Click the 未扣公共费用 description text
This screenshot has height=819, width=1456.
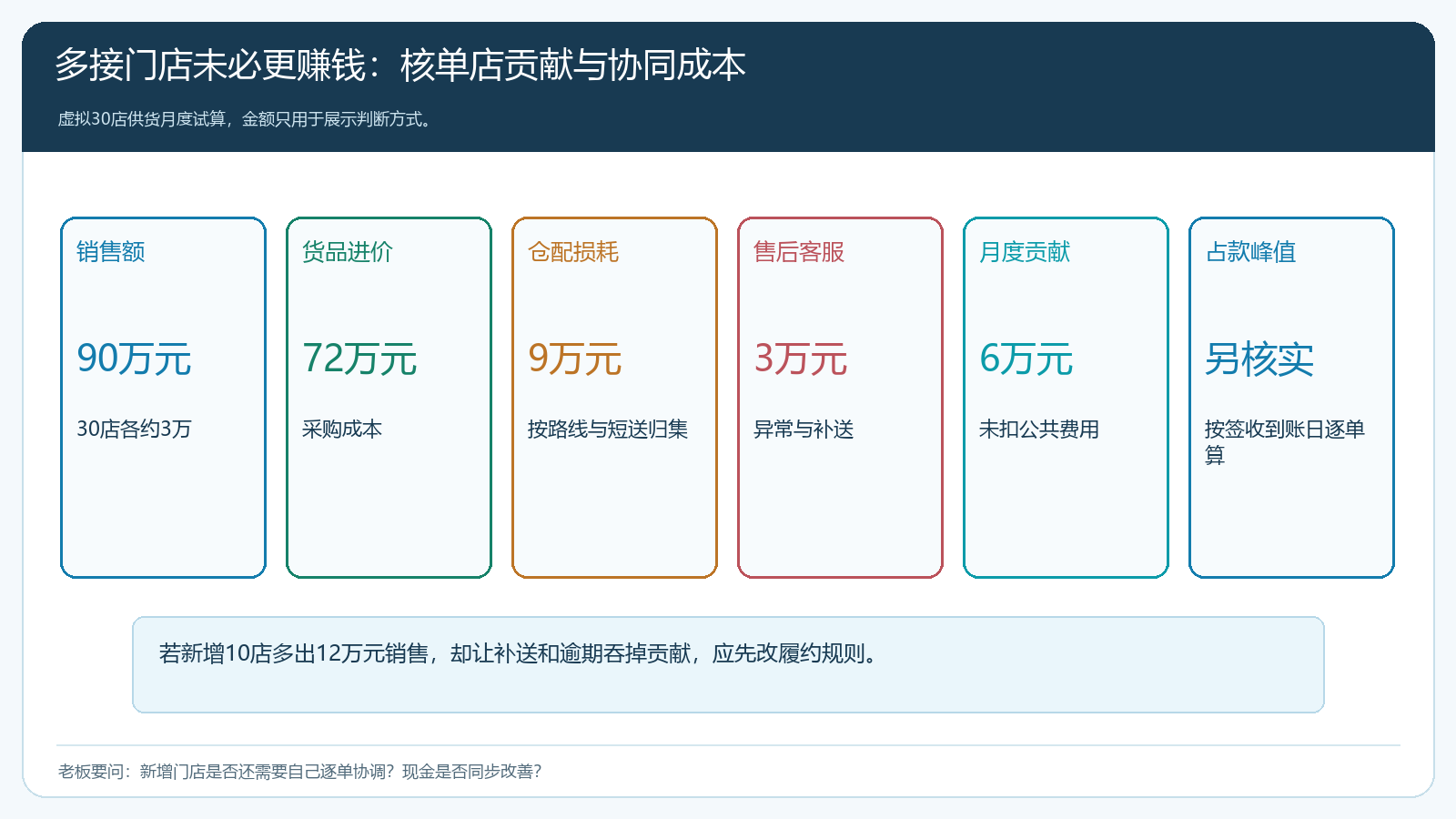(x=1039, y=430)
